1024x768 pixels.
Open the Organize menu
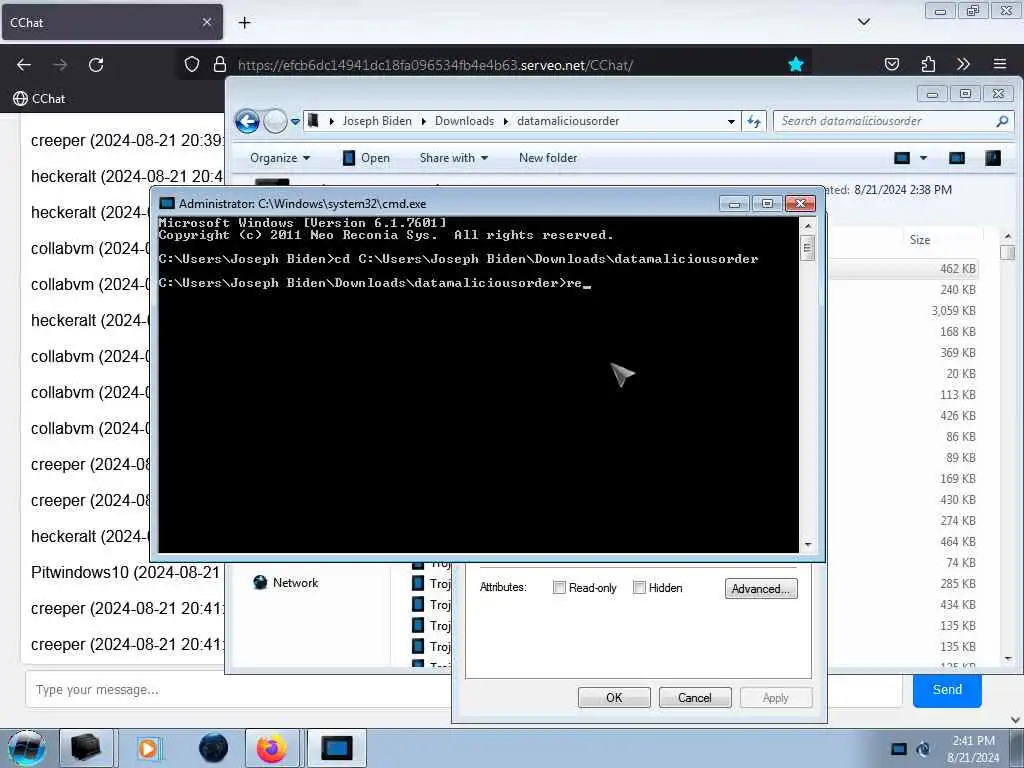click(280, 158)
